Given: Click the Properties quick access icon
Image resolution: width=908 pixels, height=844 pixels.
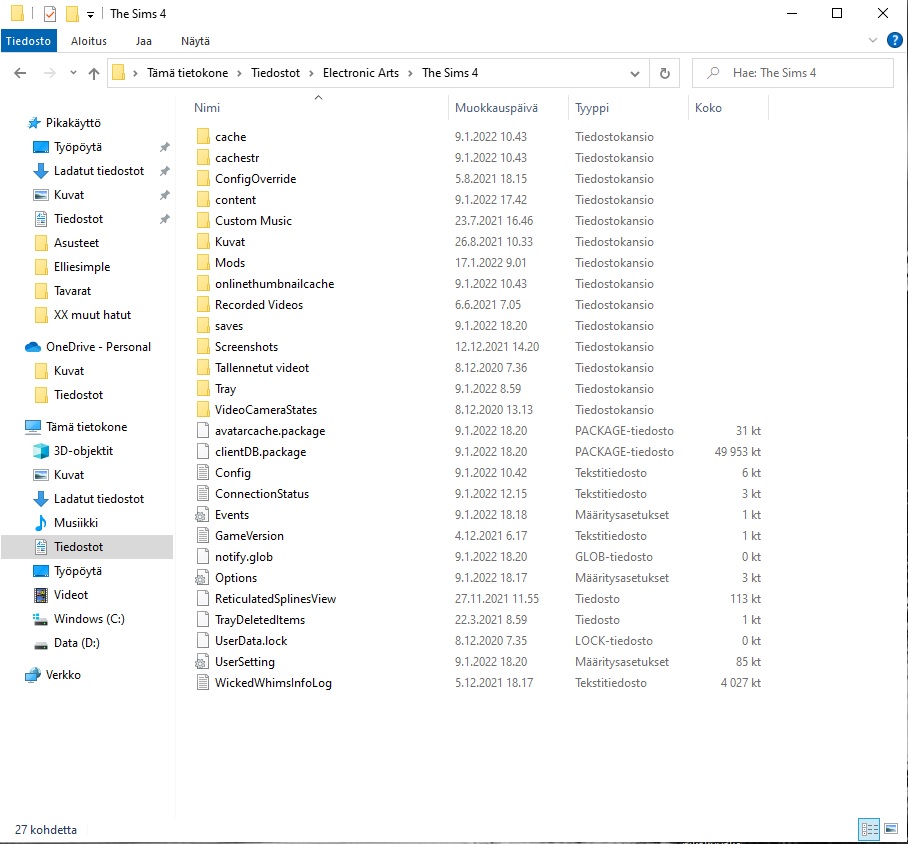Looking at the screenshot, I should pyautogui.click(x=50, y=13).
